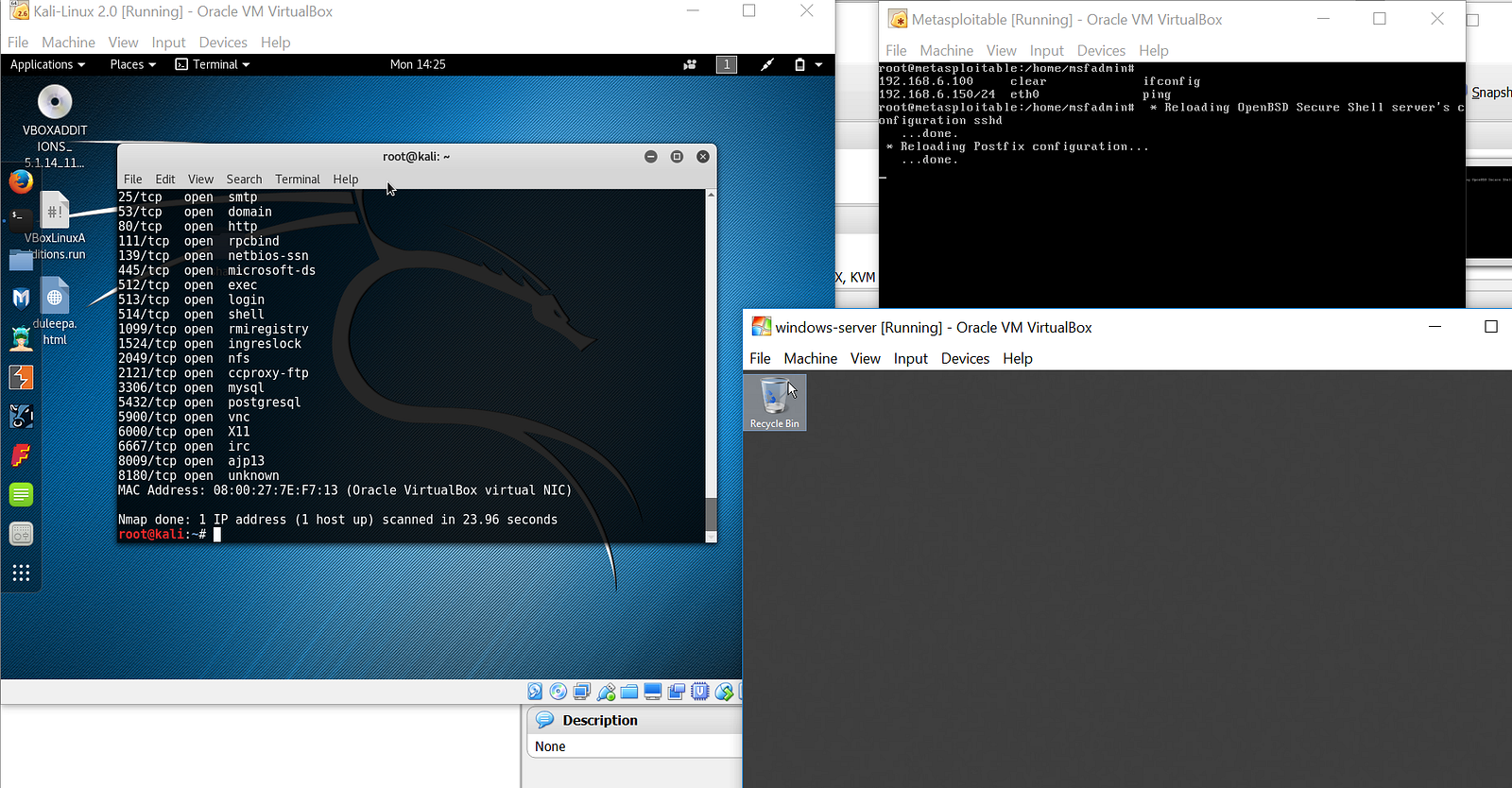Click "MAC Address: 08:00:27:7E:F7:13" terminal line

pos(345,490)
